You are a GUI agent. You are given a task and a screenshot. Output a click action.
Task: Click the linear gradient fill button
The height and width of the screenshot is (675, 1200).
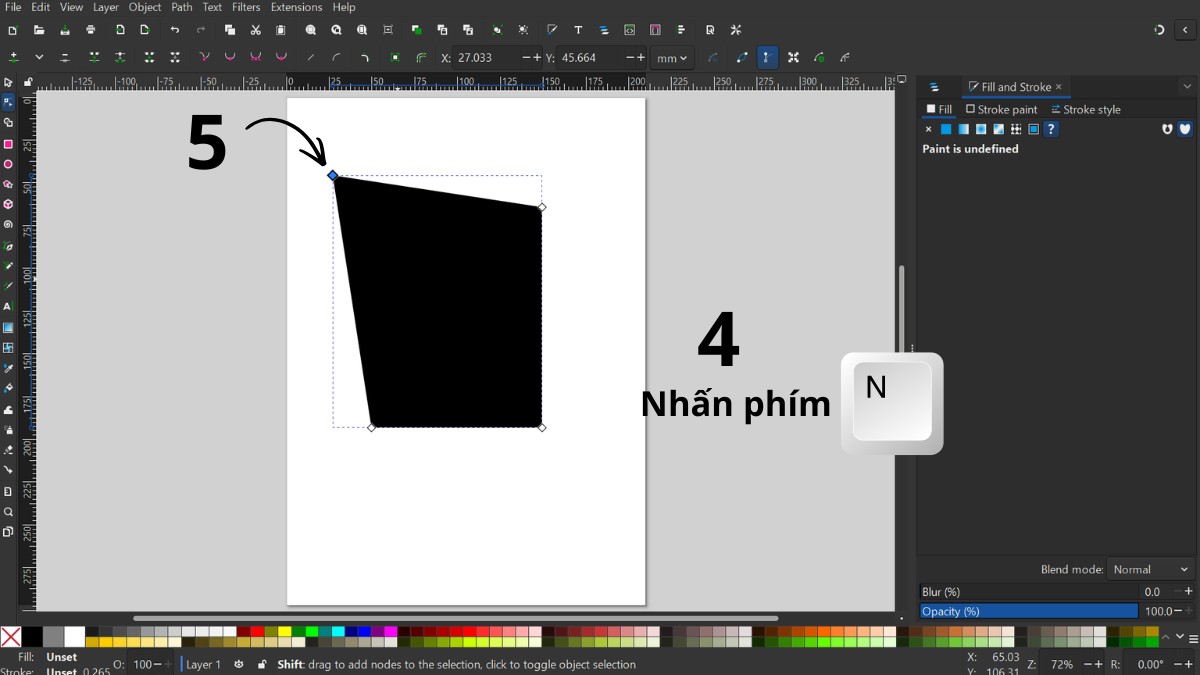point(963,129)
